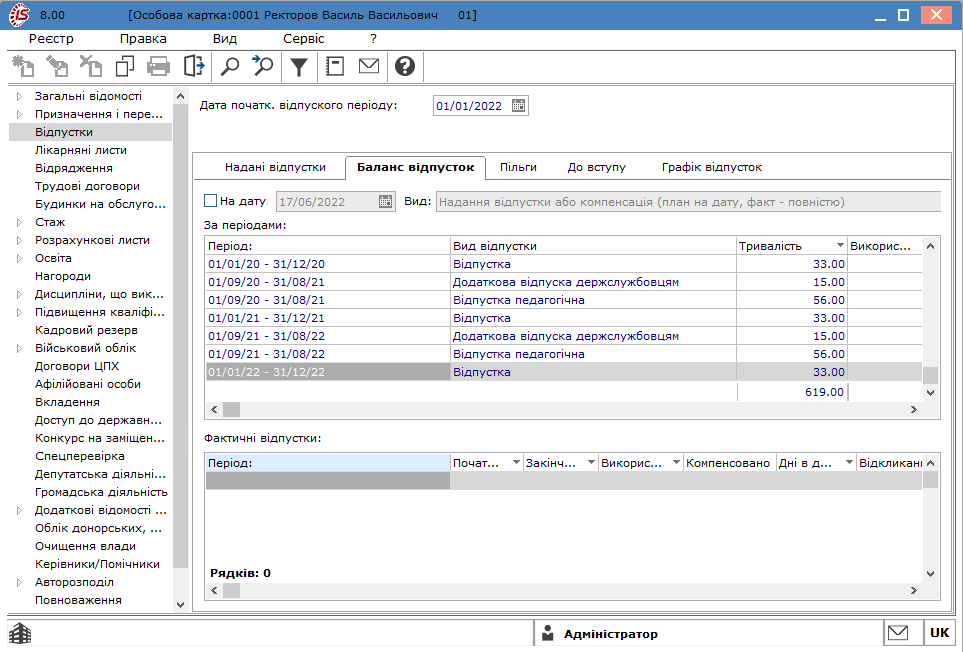The width and height of the screenshot is (963, 652).
Task: Open help via question mark icon
Action: [x=405, y=66]
